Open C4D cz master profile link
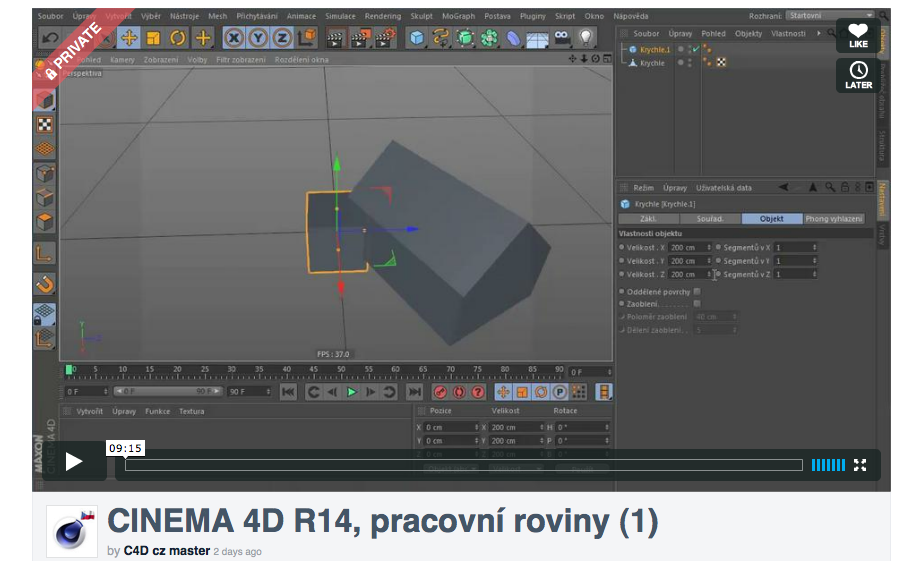The image size is (921, 561). coord(166,551)
